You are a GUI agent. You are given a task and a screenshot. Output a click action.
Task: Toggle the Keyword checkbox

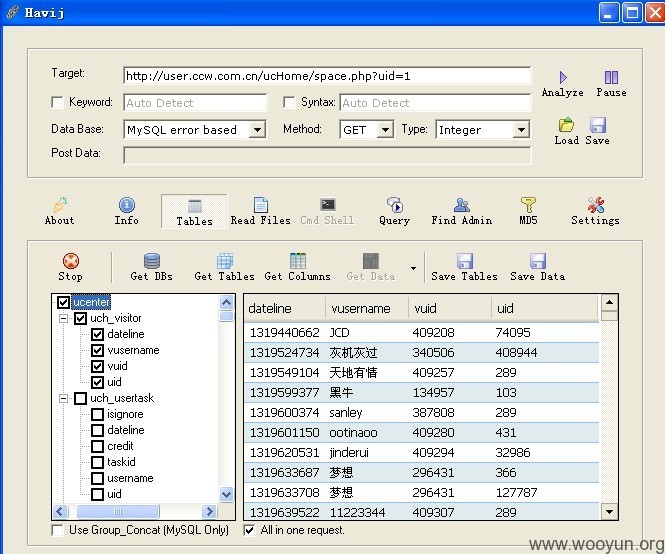click(x=57, y=102)
